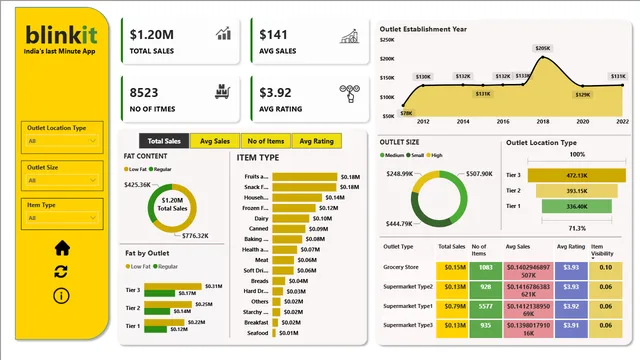Click the $3.91 avg rating cell
The width and height of the screenshot is (640, 360).
click(571, 329)
